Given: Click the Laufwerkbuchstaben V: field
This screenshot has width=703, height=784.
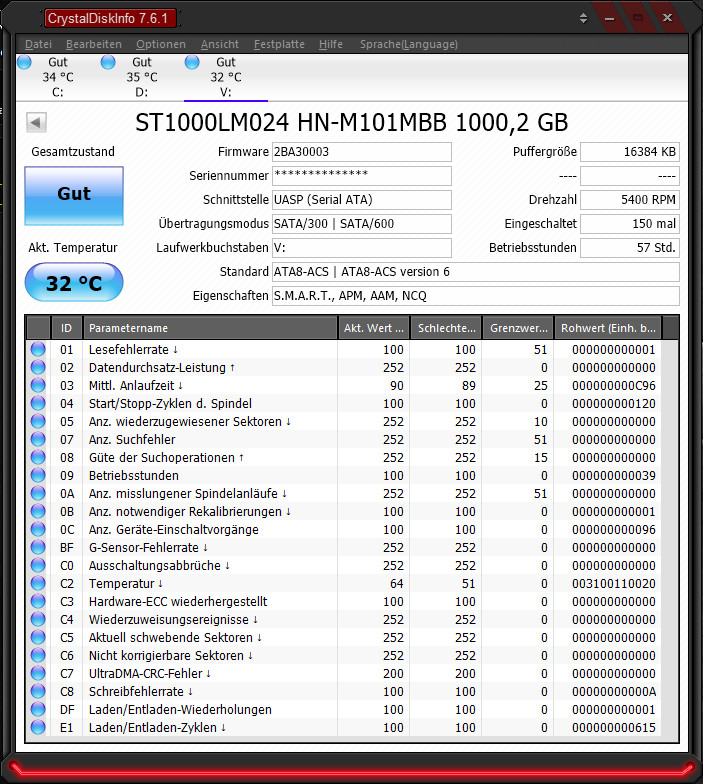Looking at the screenshot, I should click(362, 248).
